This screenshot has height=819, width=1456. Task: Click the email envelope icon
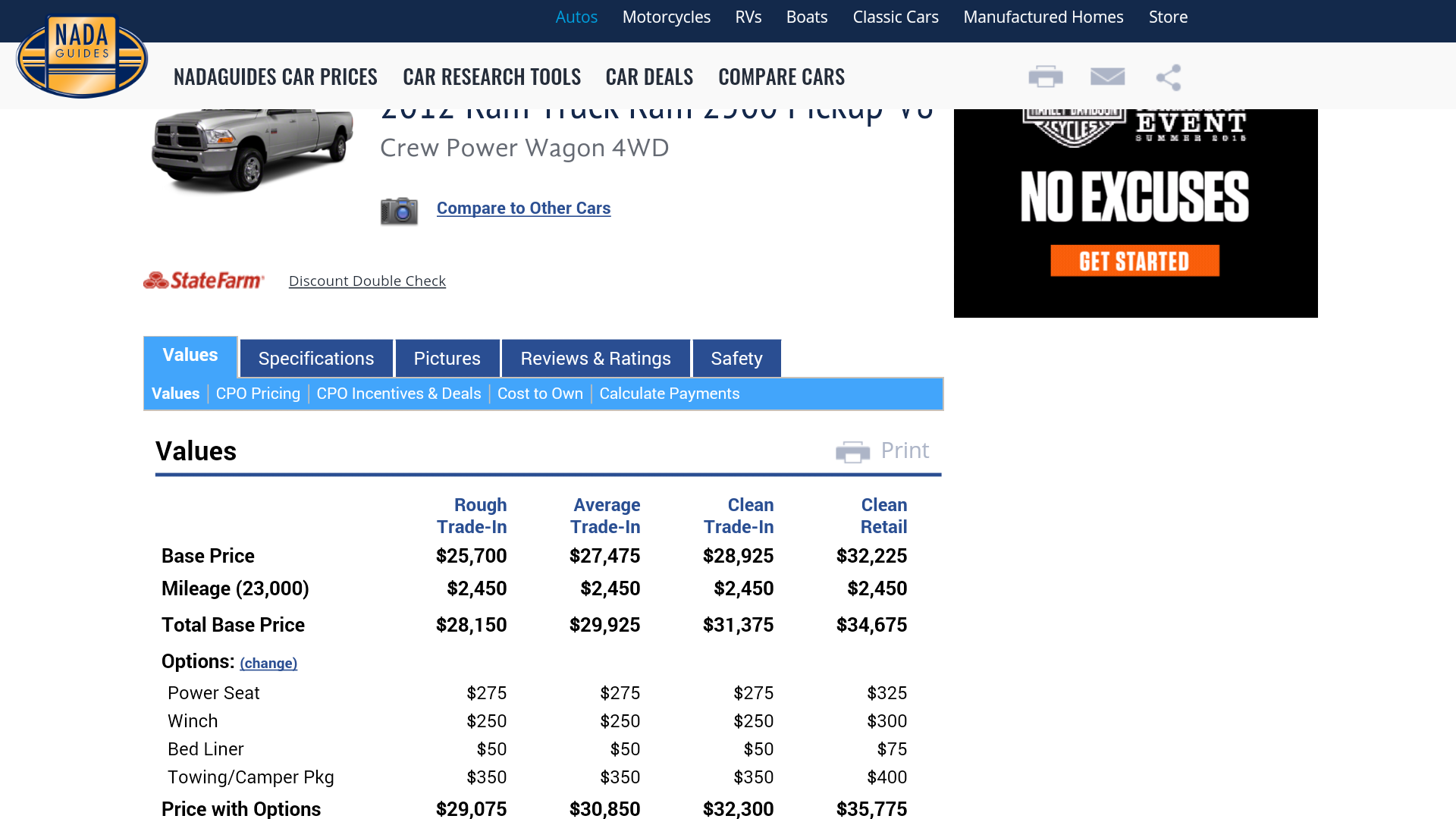point(1107,77)
